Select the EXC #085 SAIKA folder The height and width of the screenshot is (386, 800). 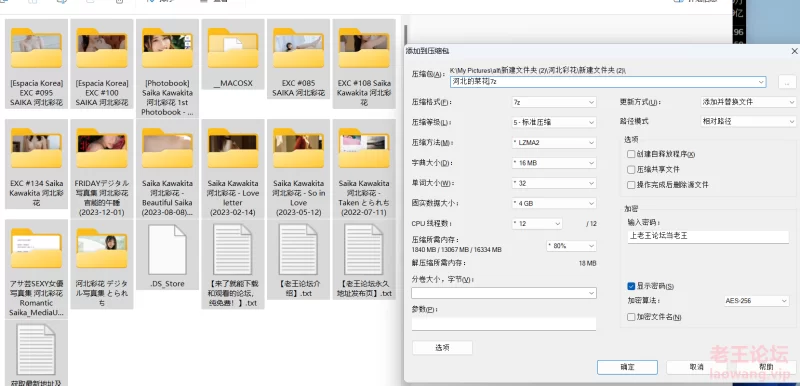(x=298, y=59)
